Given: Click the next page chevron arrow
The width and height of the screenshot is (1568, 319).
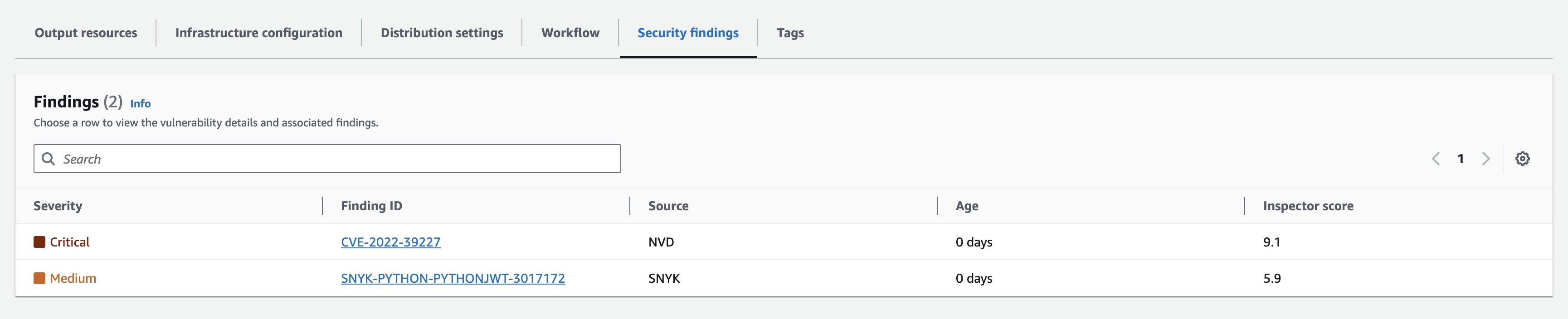Looking at the screenshot, I should coord(1486,158).
